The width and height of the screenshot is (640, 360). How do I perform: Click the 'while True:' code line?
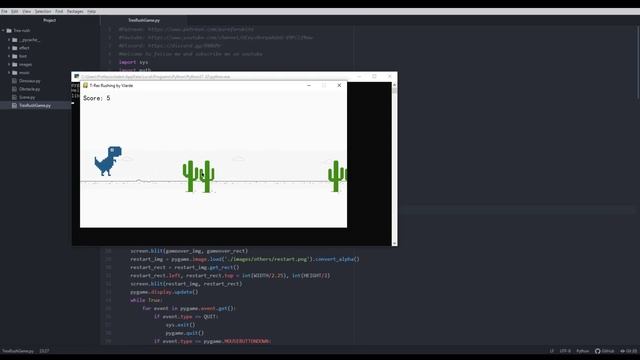point(146,300)
